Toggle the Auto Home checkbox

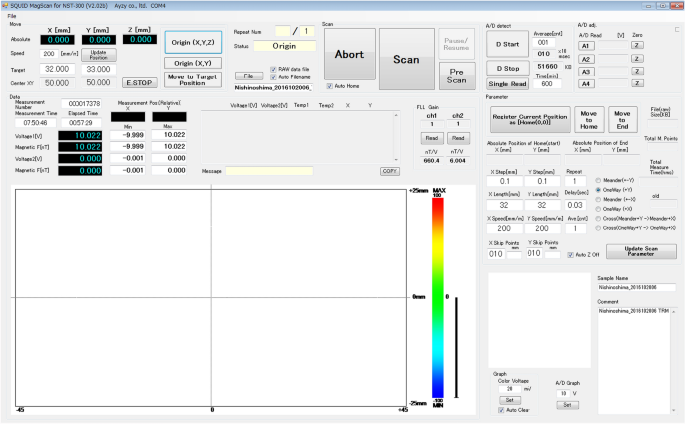(330, 86)
